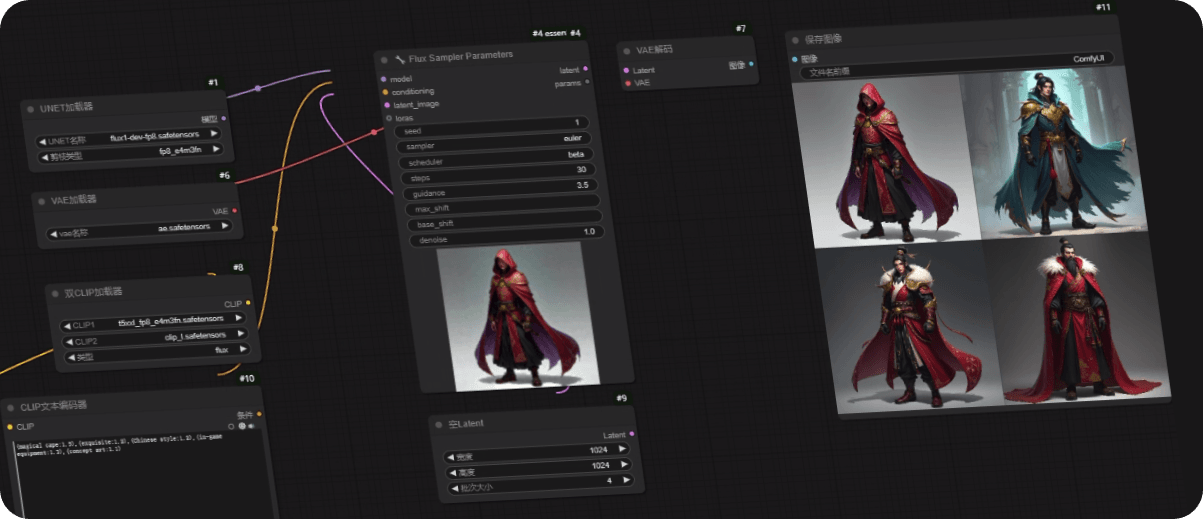The image size is (1203, 519).
Task: Decrease 批次大小 value with left arrow
Action: [x=456, y=488]
